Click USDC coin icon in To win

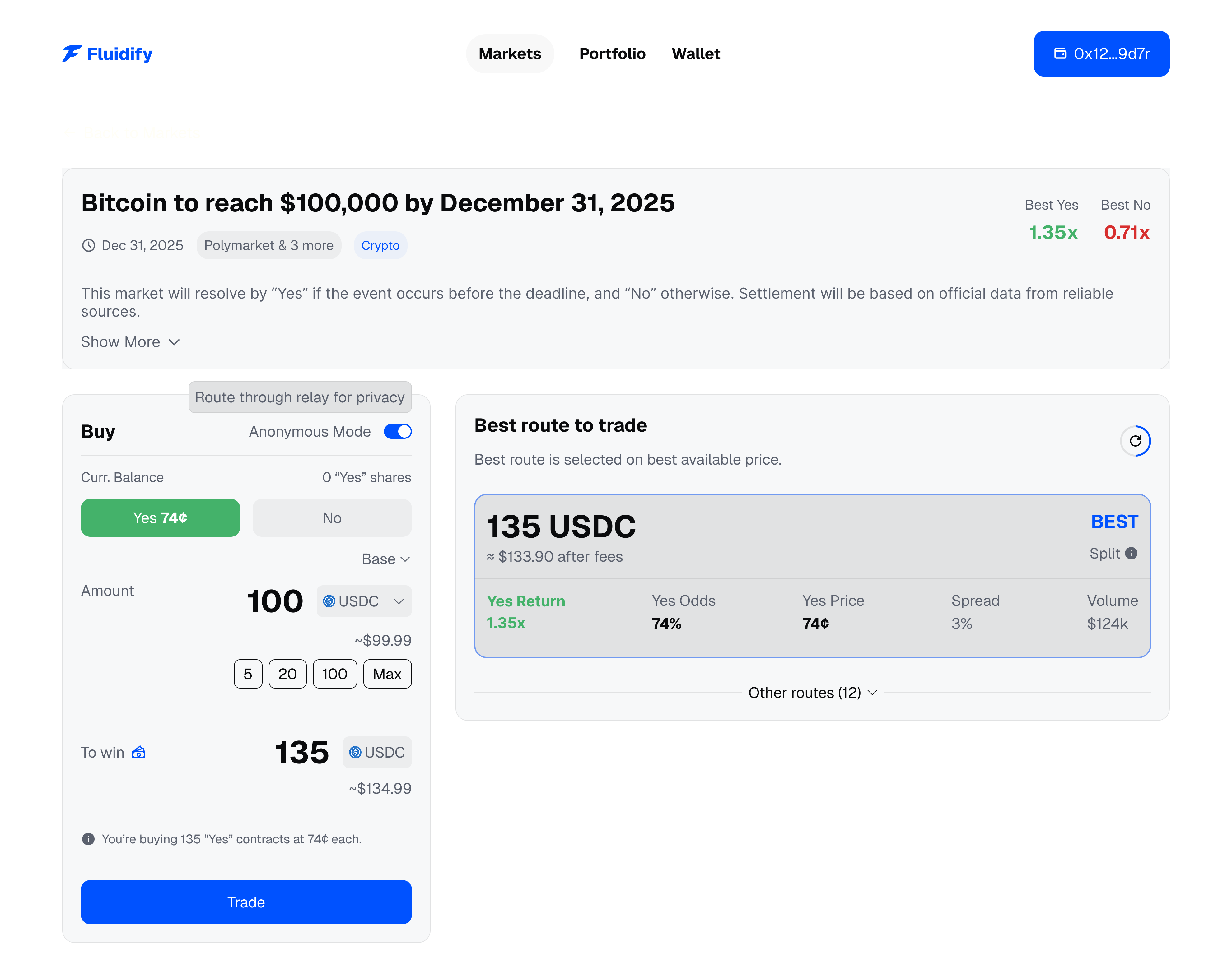pos(355,753)
